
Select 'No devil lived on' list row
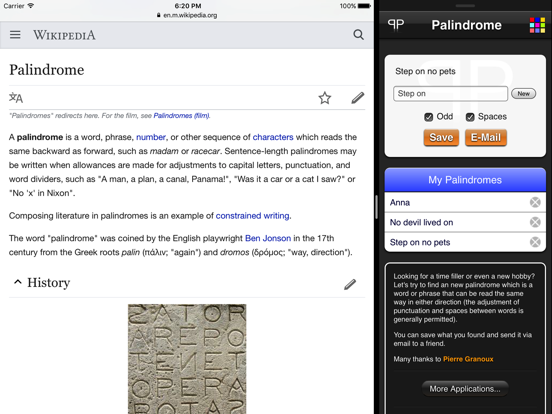[465, 222]
